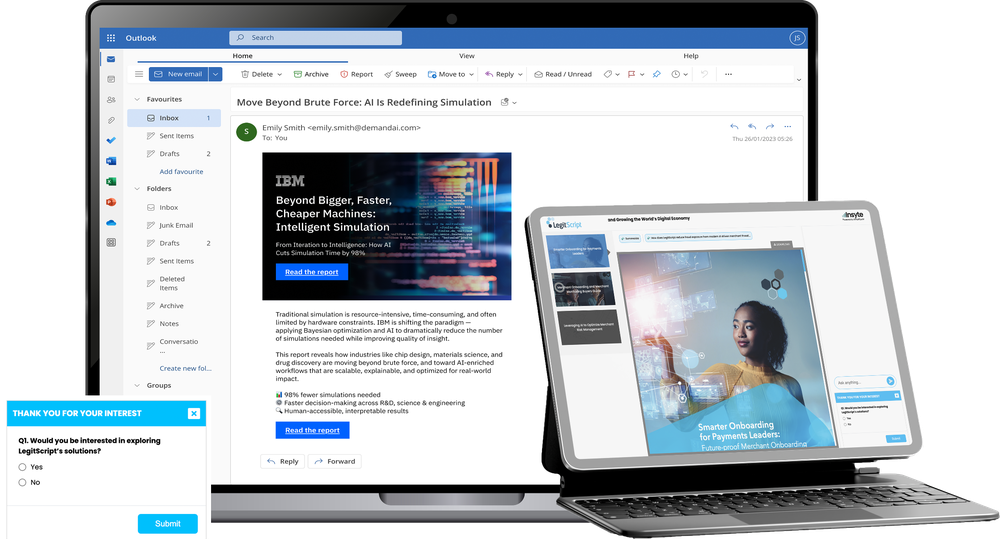Screen dimensions: 1000x539
Task: Click the Outlook Search field
Action: click(316, 38)
